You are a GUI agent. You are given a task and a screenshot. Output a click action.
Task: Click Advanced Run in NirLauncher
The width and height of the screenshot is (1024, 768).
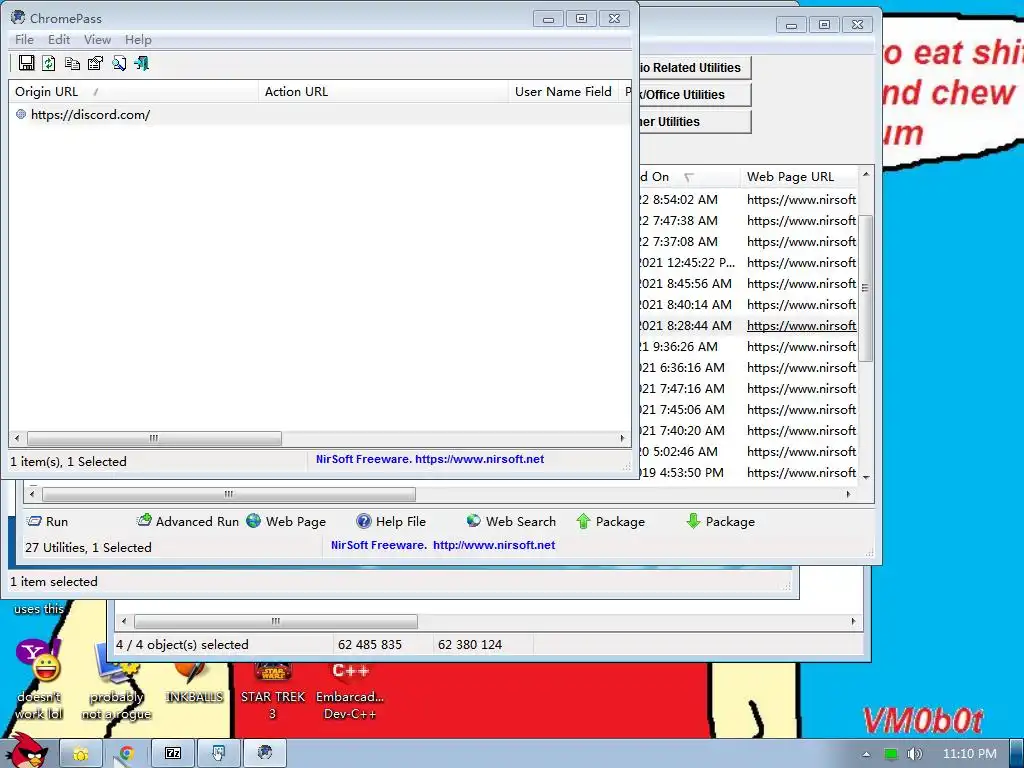[188, 522]
